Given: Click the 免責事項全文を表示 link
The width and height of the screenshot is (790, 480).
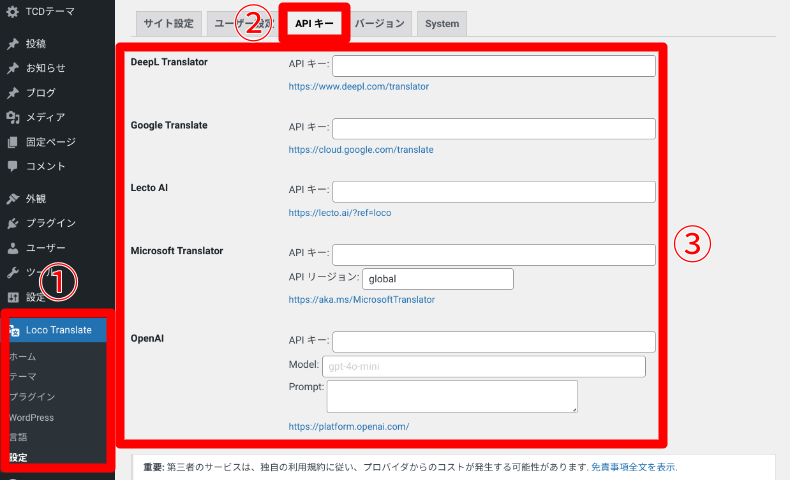Looking at the screenshot, I should pos(633,467).
